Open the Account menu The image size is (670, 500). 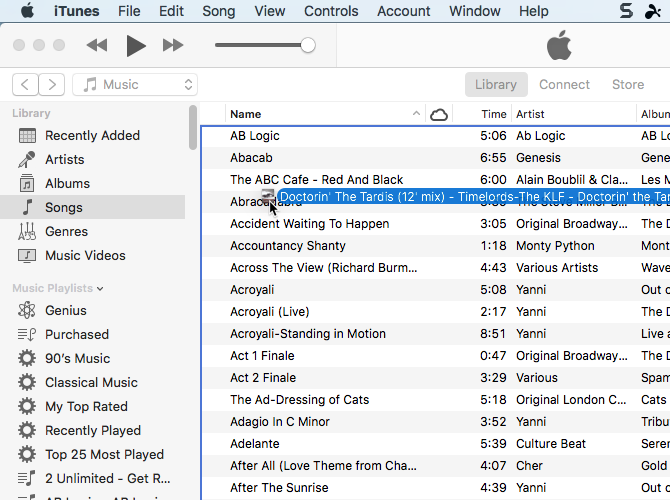tap(403, 11)
